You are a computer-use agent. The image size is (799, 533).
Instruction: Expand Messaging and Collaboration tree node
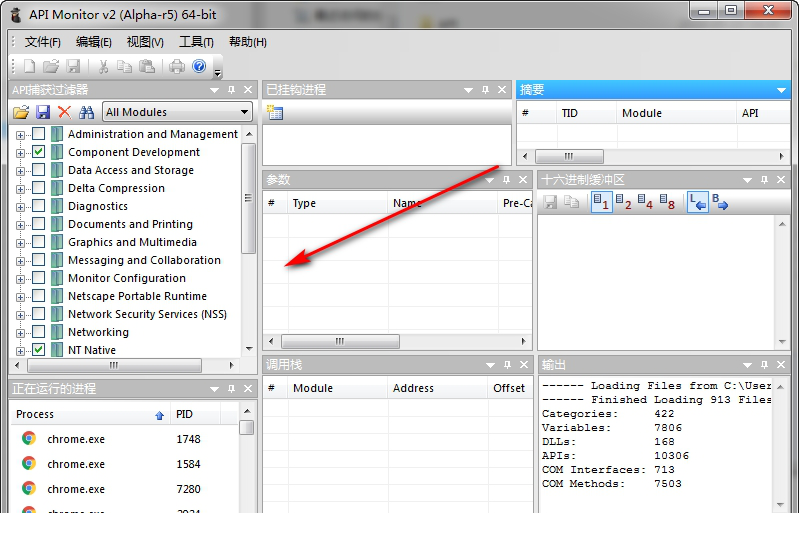click(20, 261)
